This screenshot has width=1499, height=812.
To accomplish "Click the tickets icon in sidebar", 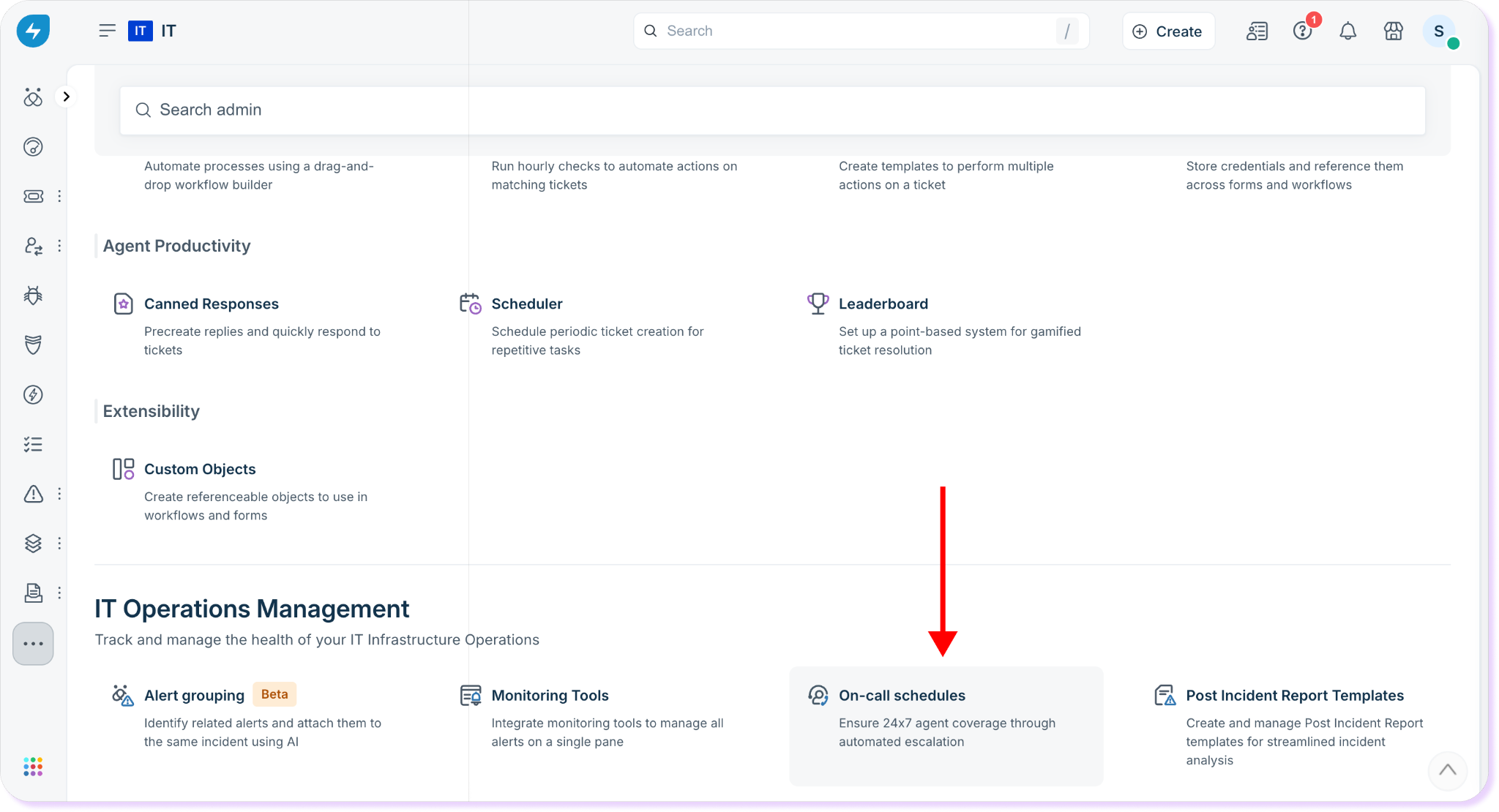I will click(x=34, y=196).
